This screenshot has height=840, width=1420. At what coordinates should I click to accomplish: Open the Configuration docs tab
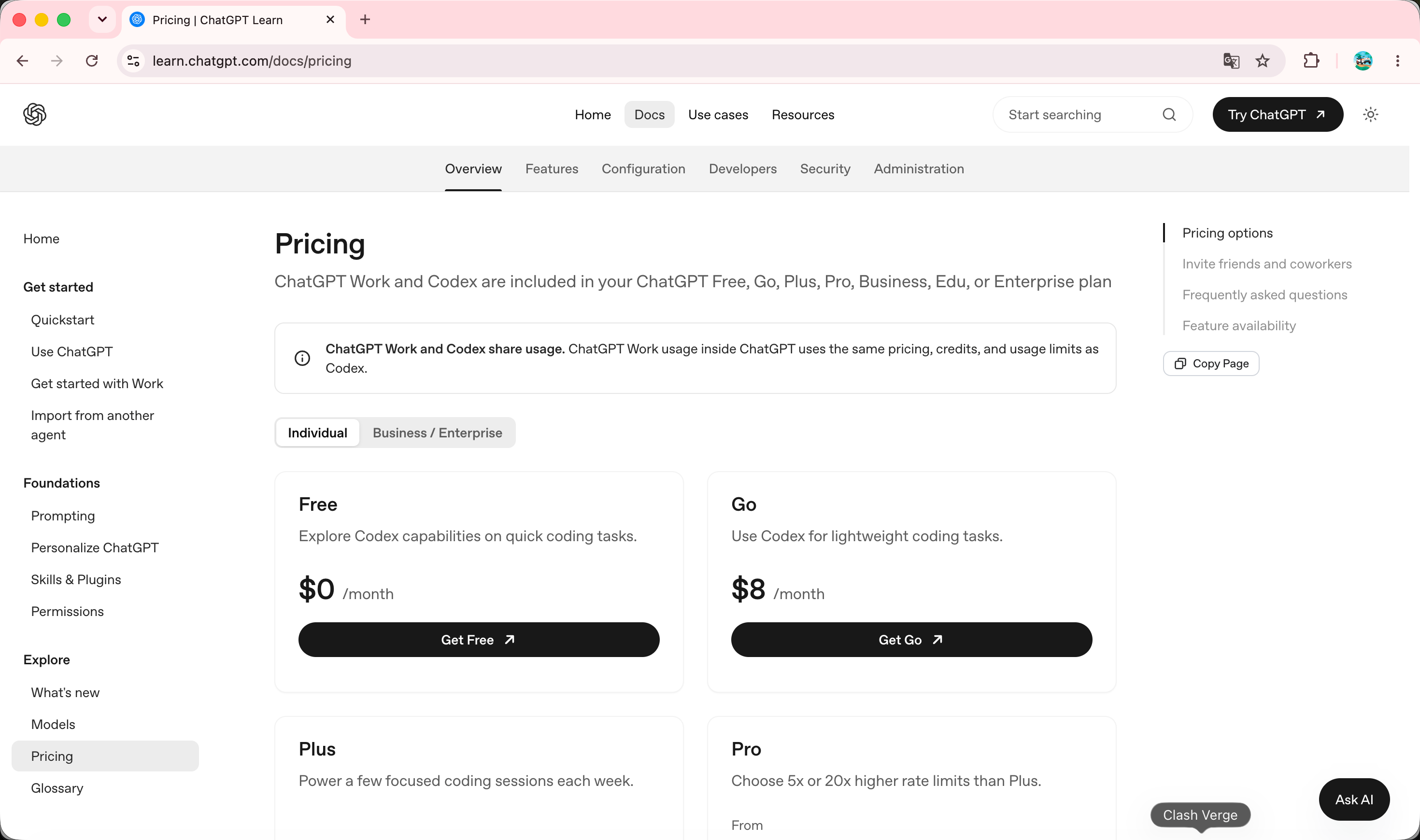(643, 168)
